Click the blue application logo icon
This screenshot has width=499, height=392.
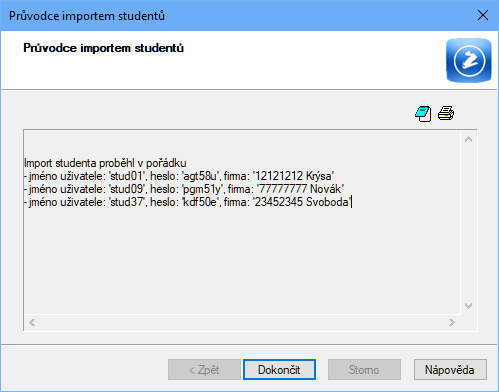(469, 60)
